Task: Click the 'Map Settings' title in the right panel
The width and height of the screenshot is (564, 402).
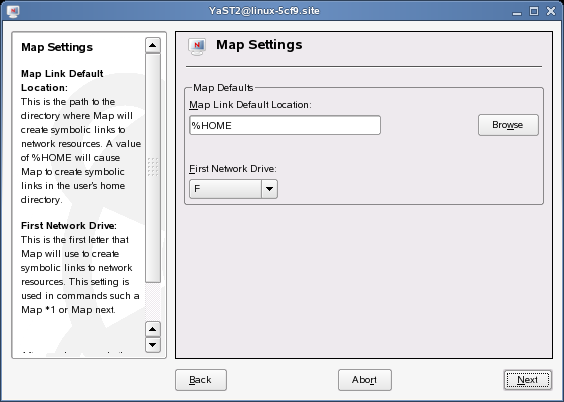Action: (x=259, y=45)
